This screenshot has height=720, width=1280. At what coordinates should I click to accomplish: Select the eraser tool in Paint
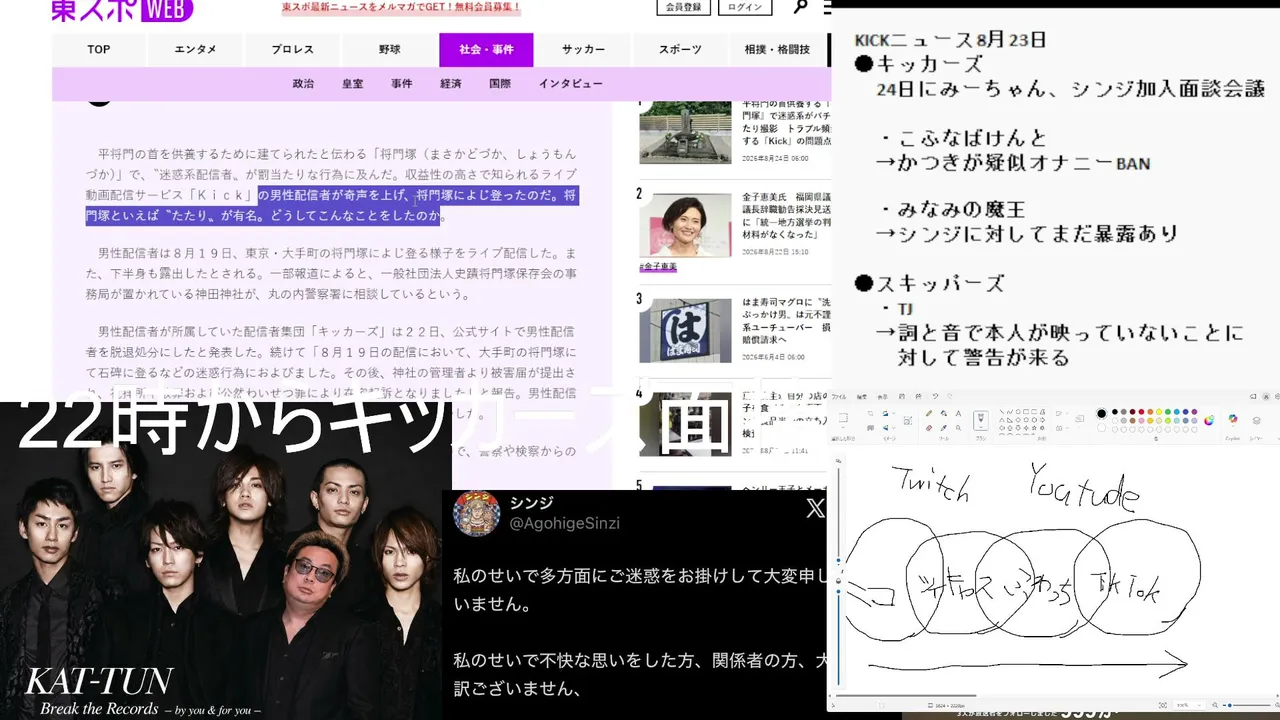click(x=929, y=428)
